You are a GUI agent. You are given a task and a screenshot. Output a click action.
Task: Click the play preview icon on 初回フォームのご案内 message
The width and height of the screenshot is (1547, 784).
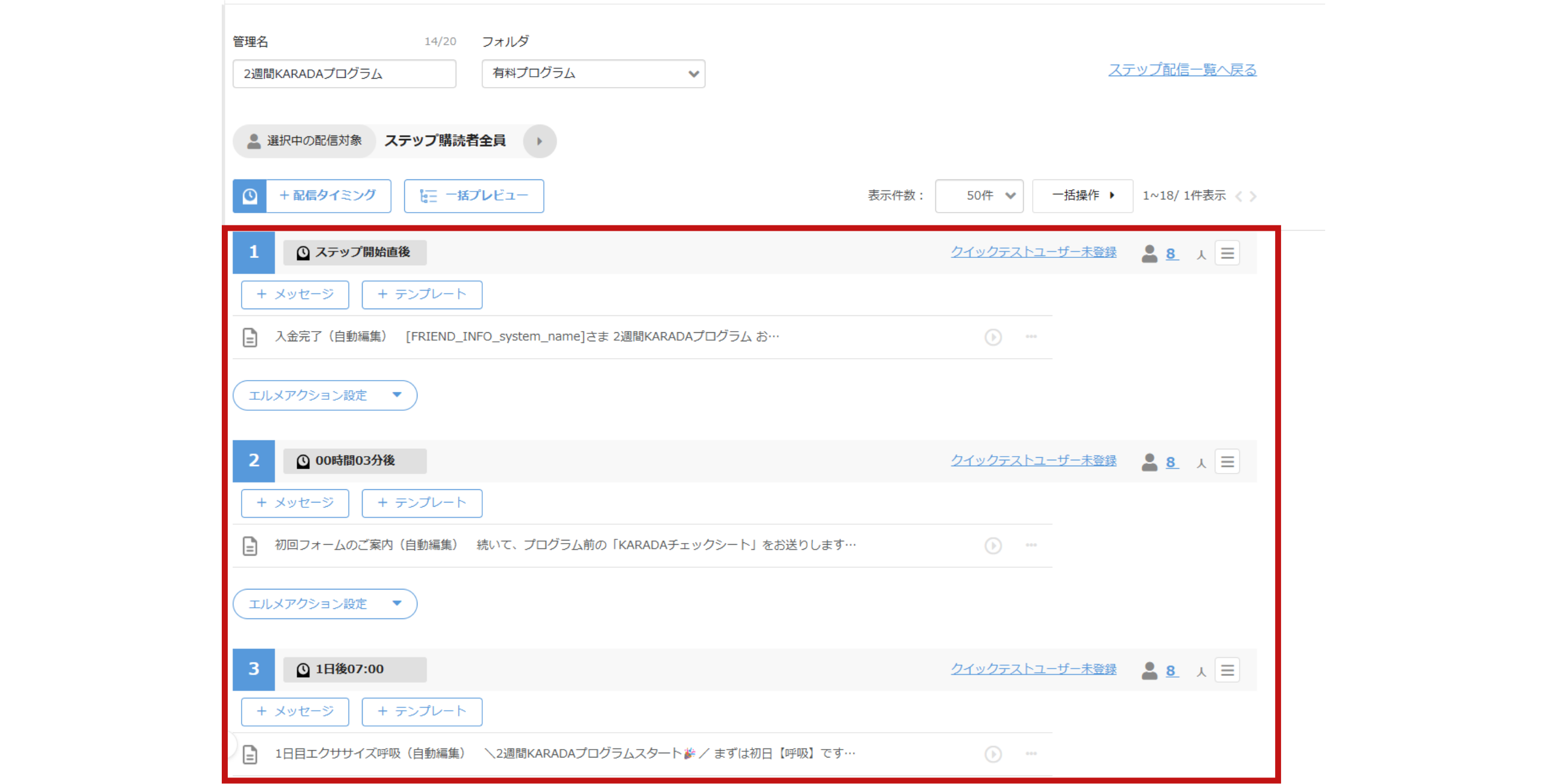[x=993, y=545]
